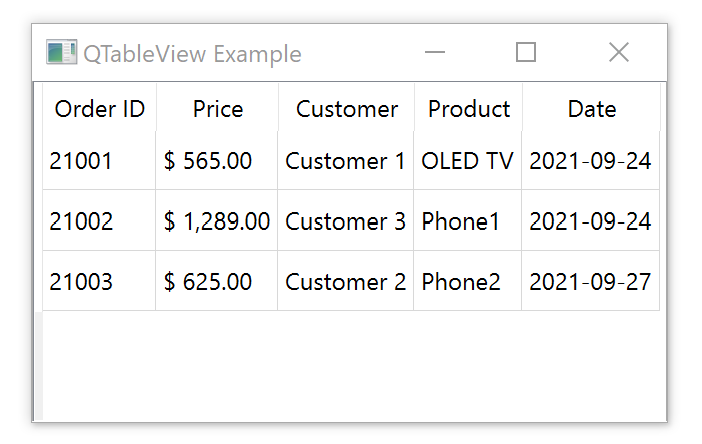Click the QTableView application icon in title bar
The width and height of the screenshot is (702, 444).
61,52
